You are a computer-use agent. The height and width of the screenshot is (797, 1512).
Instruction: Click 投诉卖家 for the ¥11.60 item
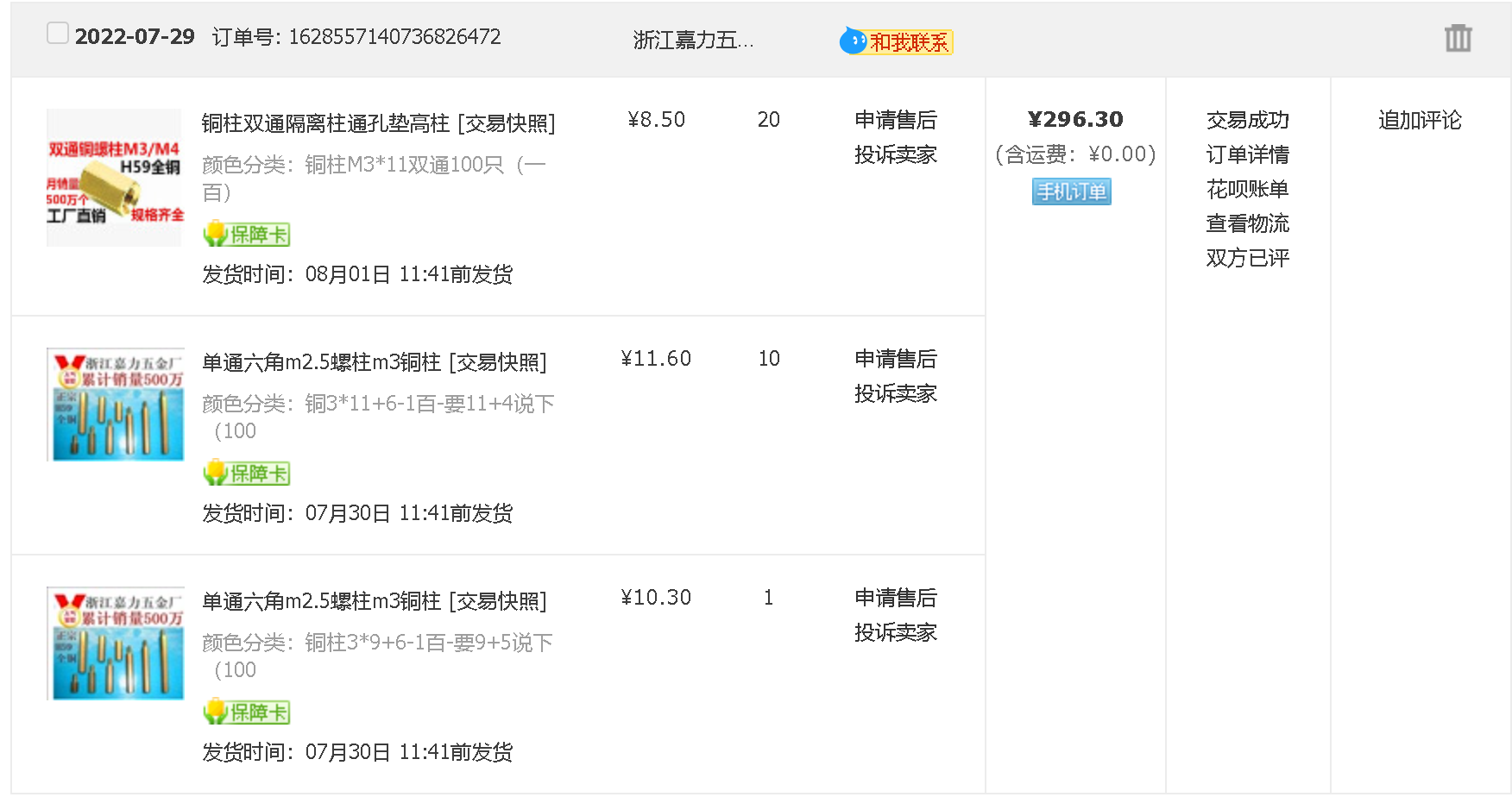click(895, 393)
